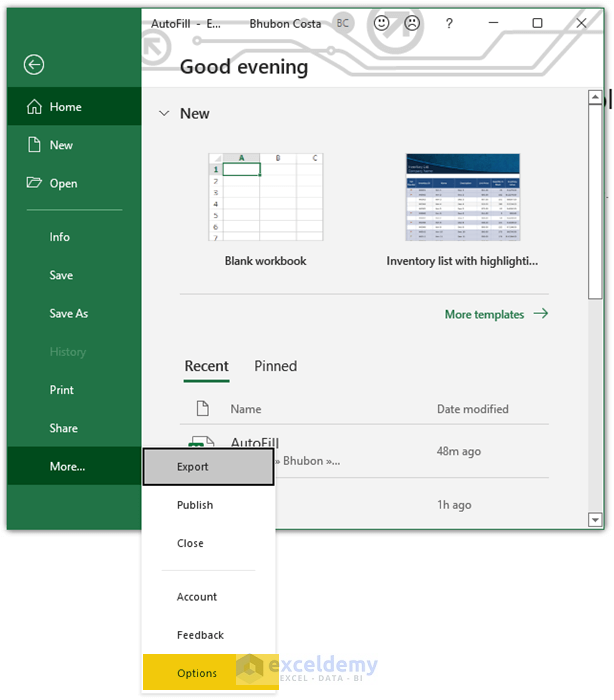Click the file type icon in list header
Image resolution: width=614 pixels, height=700 pixels.
pyautogui.click(x=203, y=408)
